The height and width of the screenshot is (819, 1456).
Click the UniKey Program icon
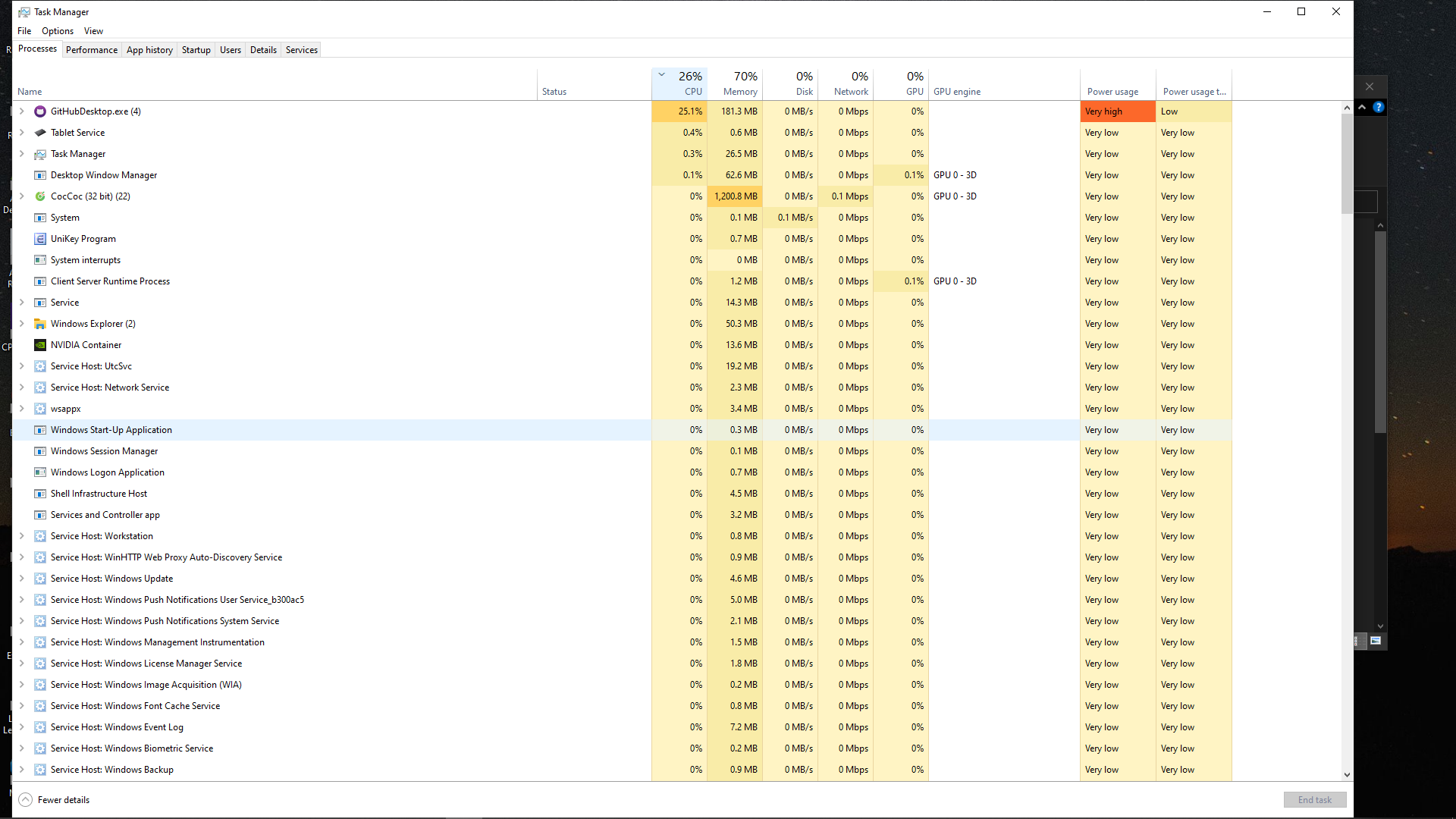40,239
